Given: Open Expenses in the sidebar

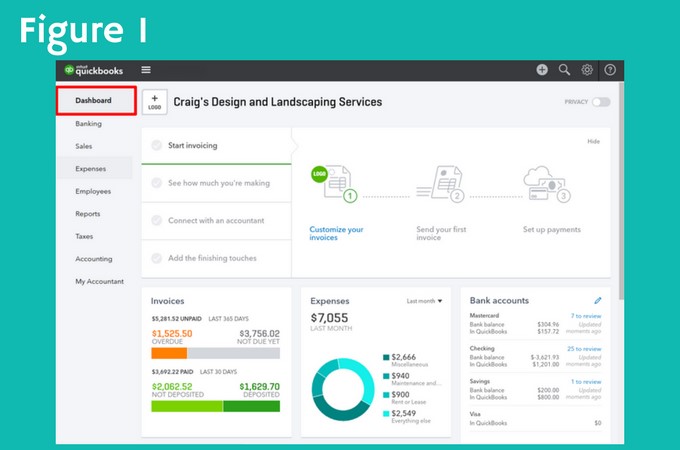Looking at the screenshot, I should coord(91,169).
